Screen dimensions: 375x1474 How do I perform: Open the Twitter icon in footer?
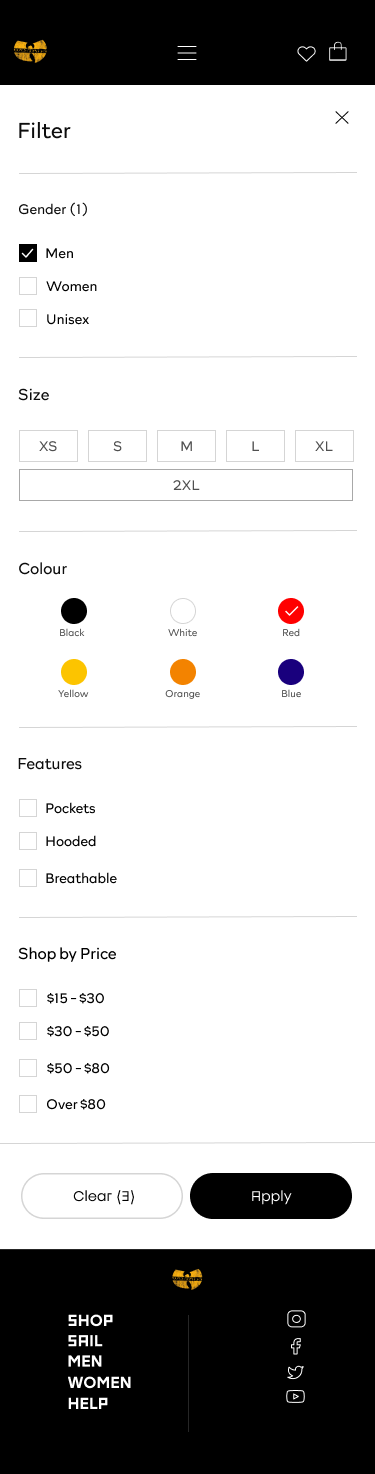[295, 1372]
